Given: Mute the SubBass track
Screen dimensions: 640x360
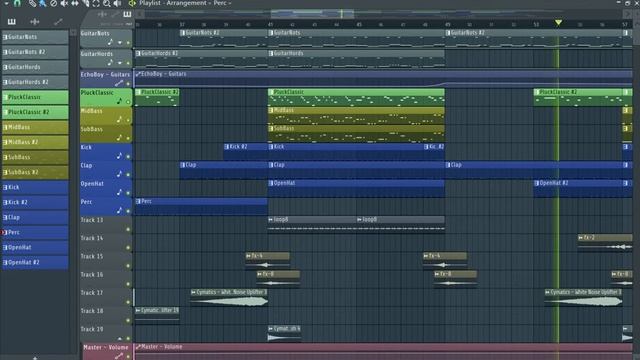Looking at the screenshot, I should 128,138.
